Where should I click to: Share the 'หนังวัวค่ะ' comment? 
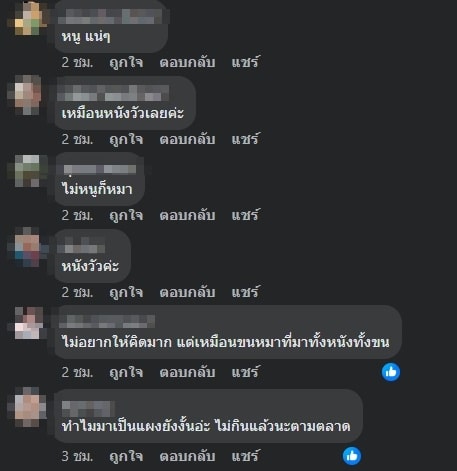245,292
